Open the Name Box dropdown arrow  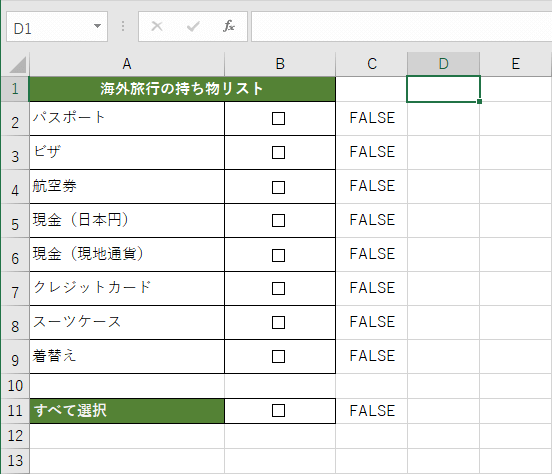pyautogui.click(x=98, y=26)
